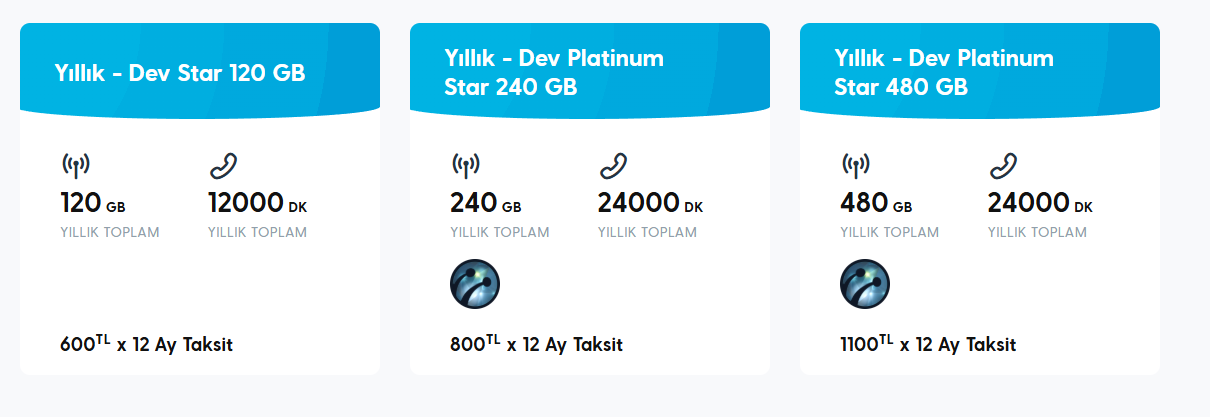Click the 12000 DK yearly minutes amount
1210x417 pixels.
coord(257,204)
